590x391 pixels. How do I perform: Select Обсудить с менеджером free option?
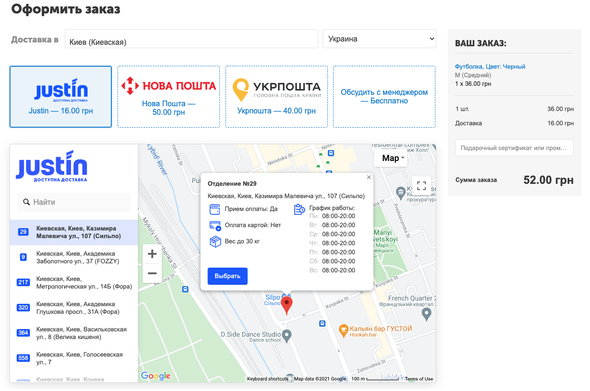tap(384, 97)
